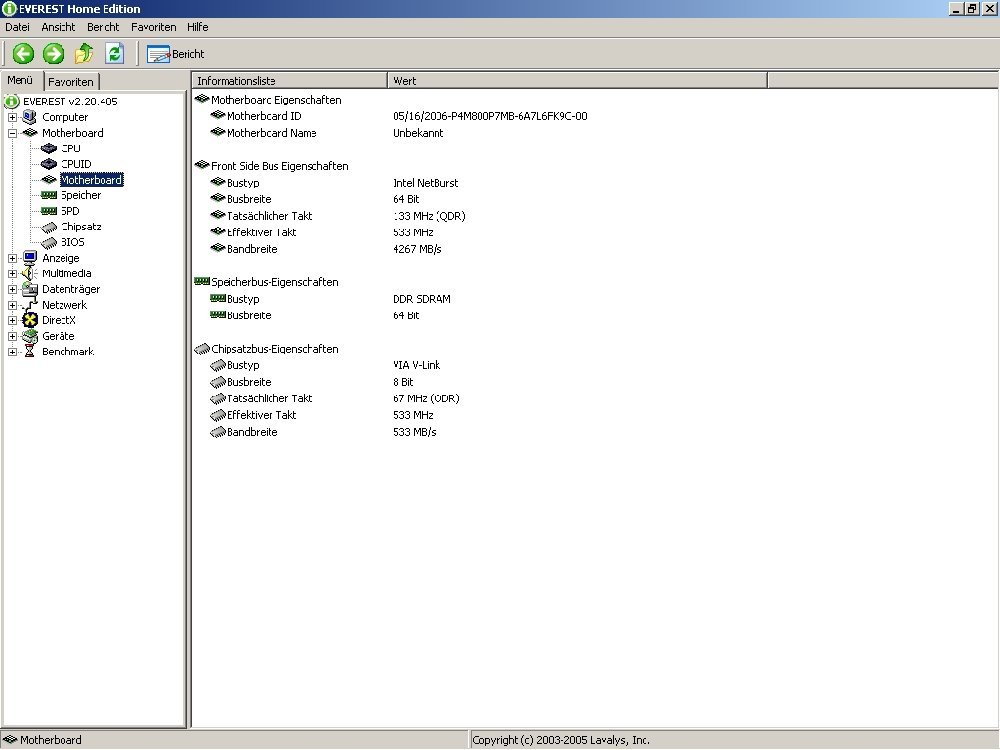
Task: Click the Up level toolbar icon
Action: tap(84, 54)
